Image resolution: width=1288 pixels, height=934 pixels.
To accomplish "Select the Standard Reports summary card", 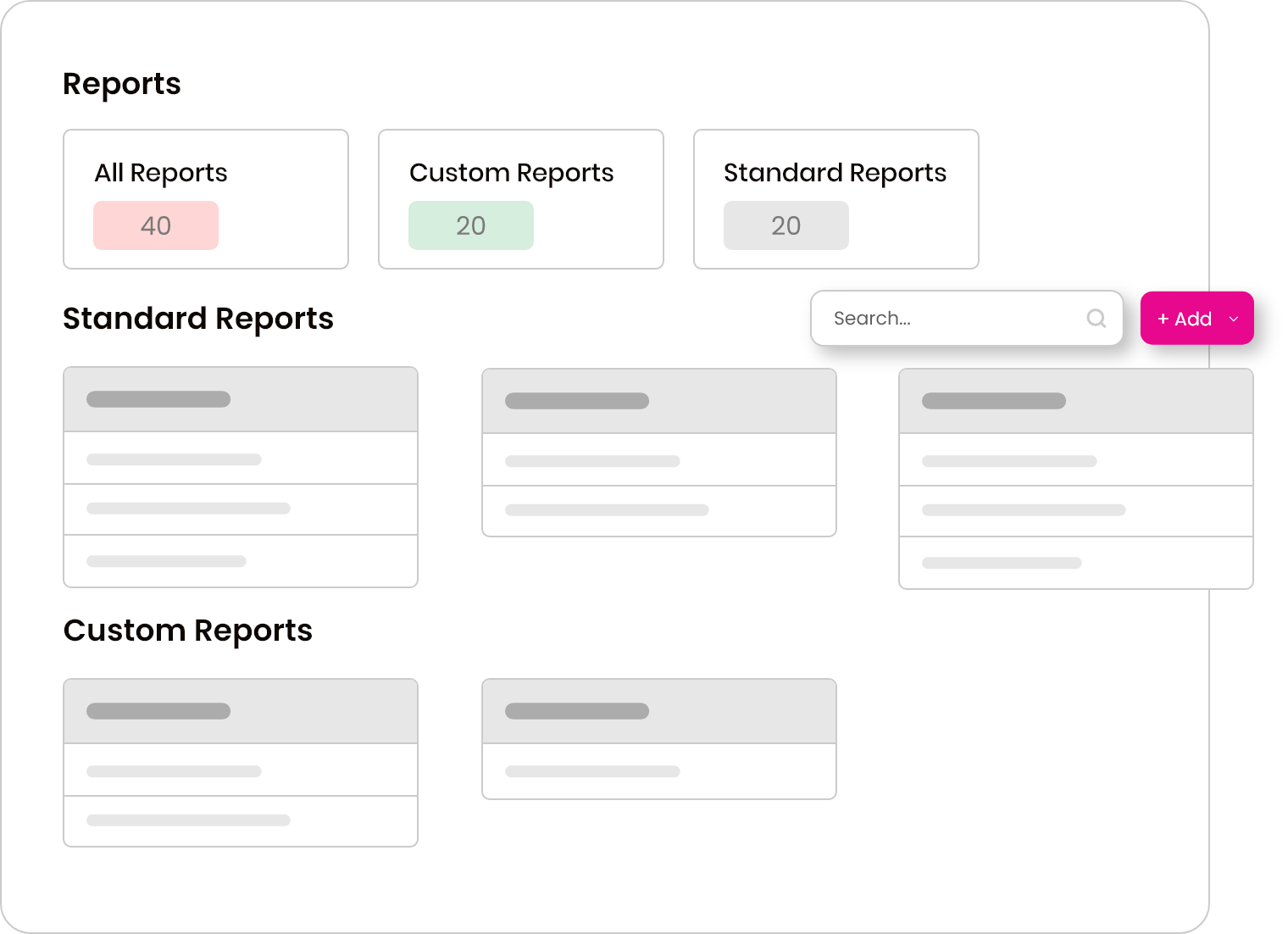I will click(836, 199).
